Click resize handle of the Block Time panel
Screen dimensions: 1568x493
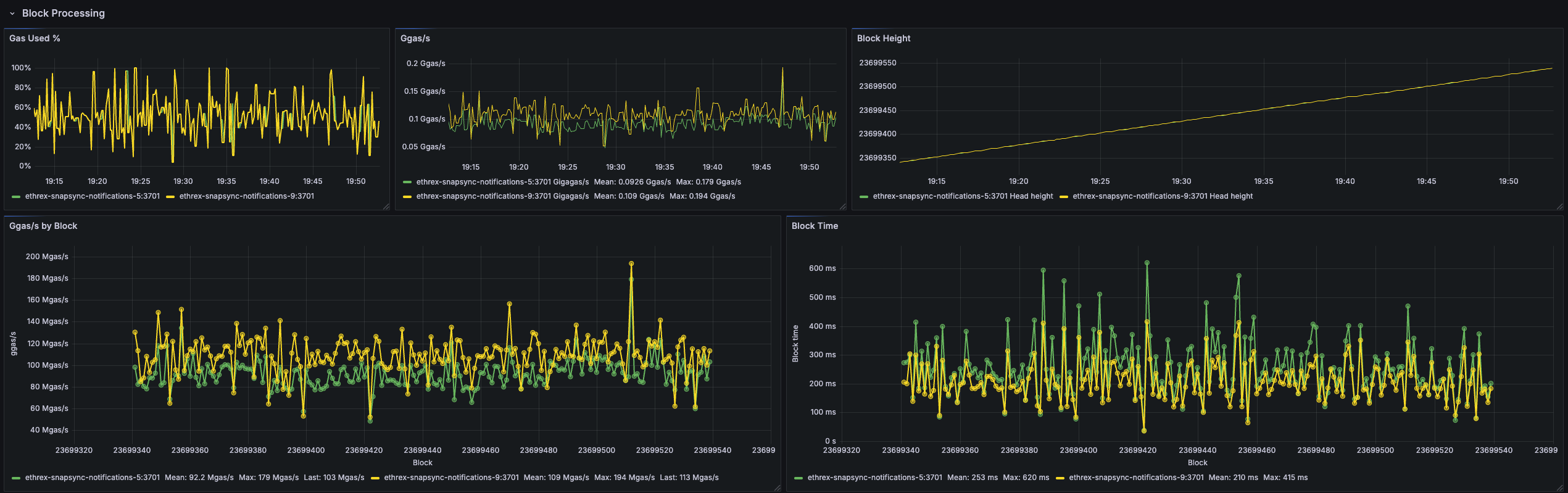[1559, 488]
